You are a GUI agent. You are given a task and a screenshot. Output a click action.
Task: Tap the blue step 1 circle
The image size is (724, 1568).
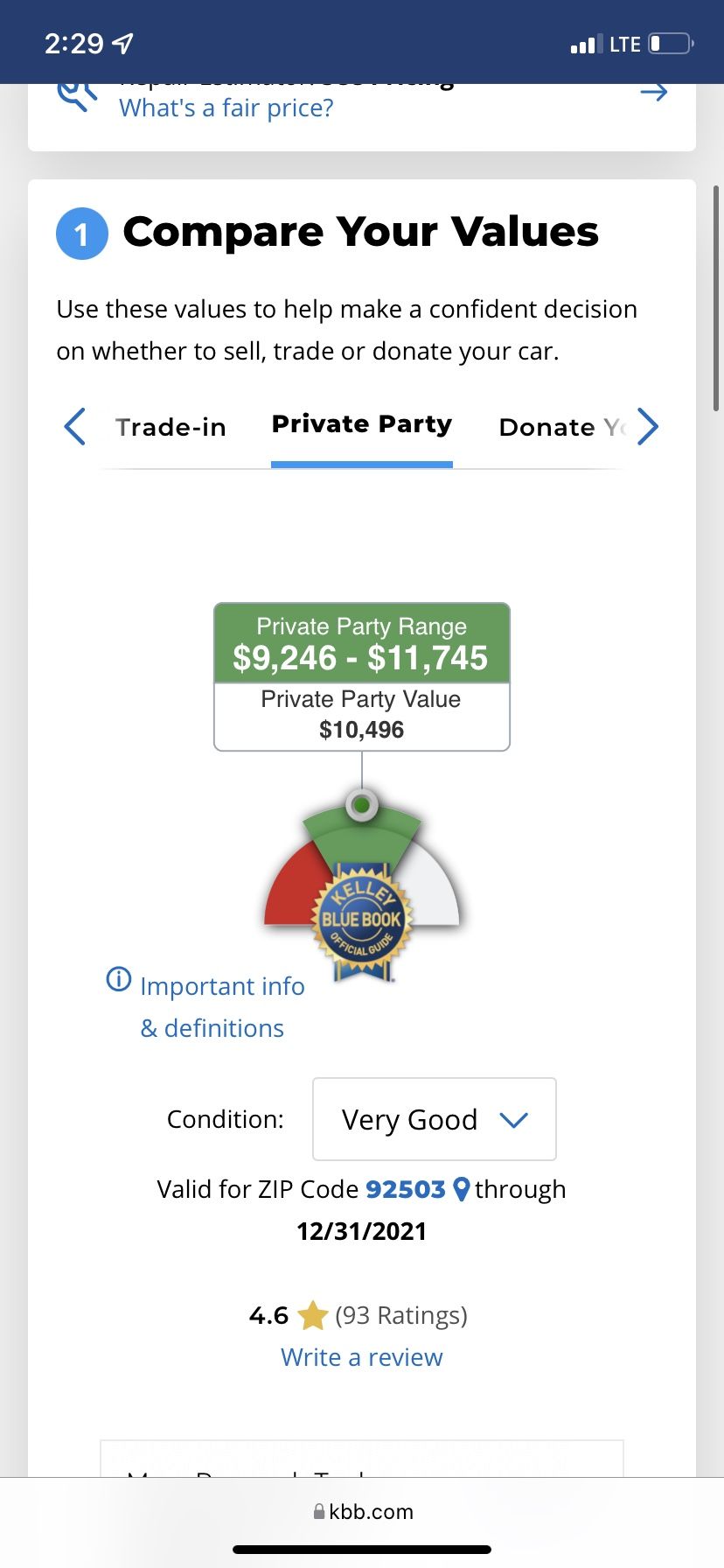coord(82,234)
